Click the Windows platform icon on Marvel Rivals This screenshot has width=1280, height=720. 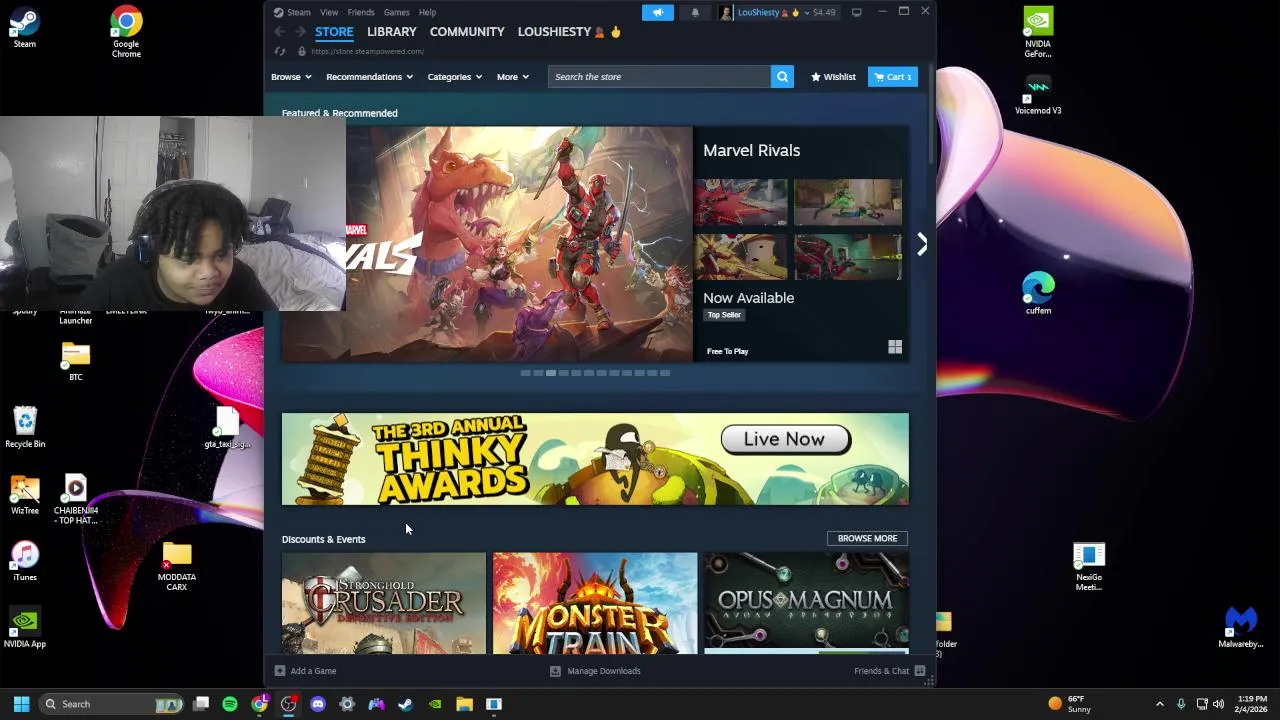point(895,347)
